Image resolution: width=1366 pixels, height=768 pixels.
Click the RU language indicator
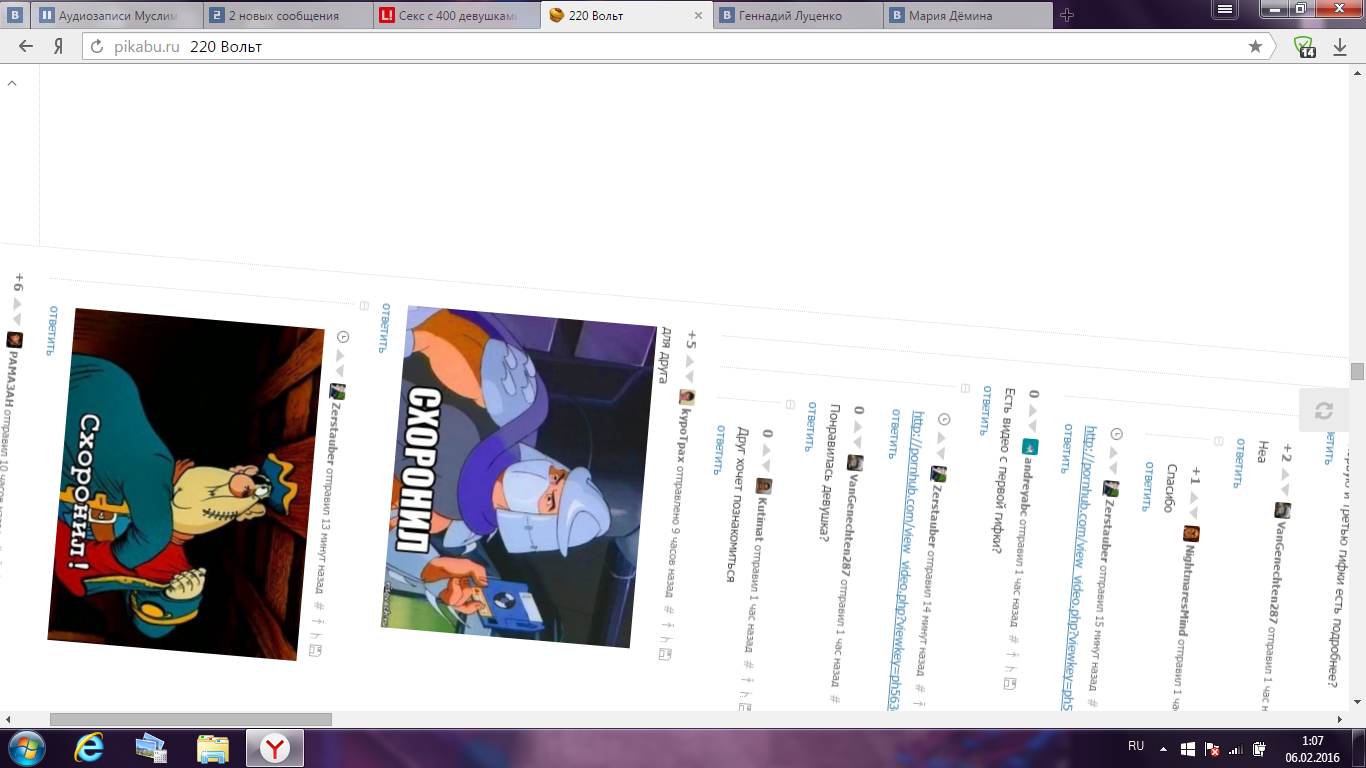[1136, 746]
